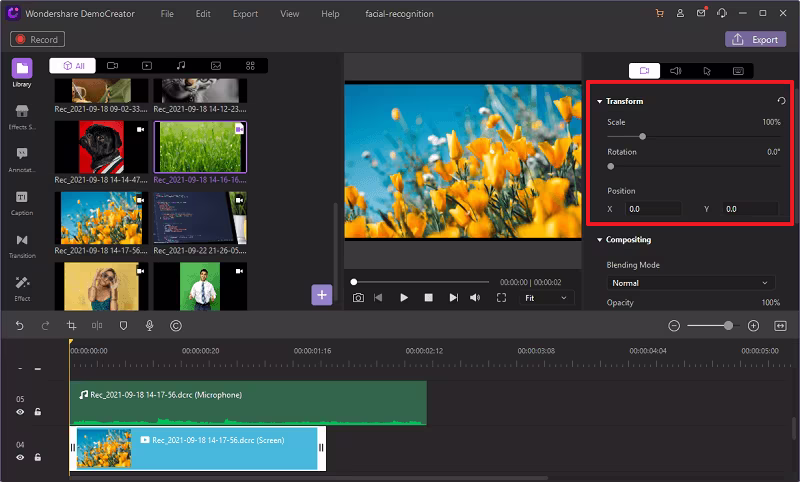Click the timeline zoom slider handle
This screenshot has height=482, width=800.
[729, 325]
